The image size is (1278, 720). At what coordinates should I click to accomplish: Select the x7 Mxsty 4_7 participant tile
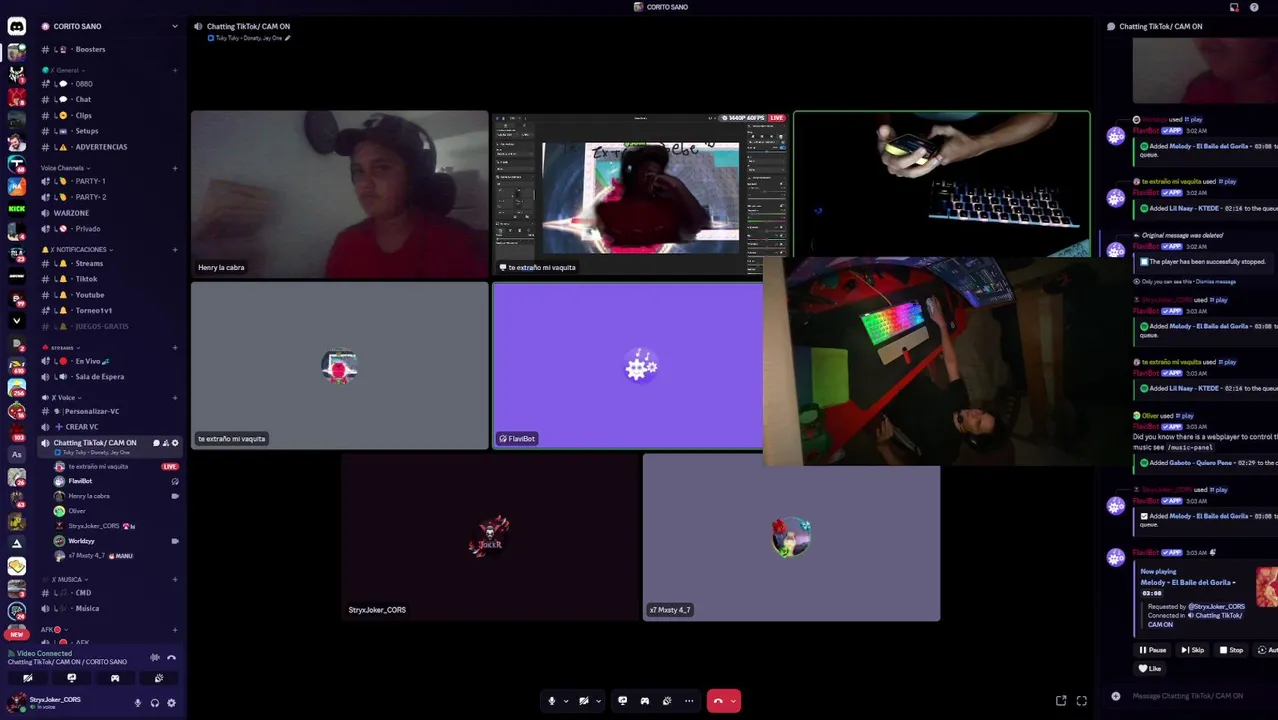pos(791,537)
